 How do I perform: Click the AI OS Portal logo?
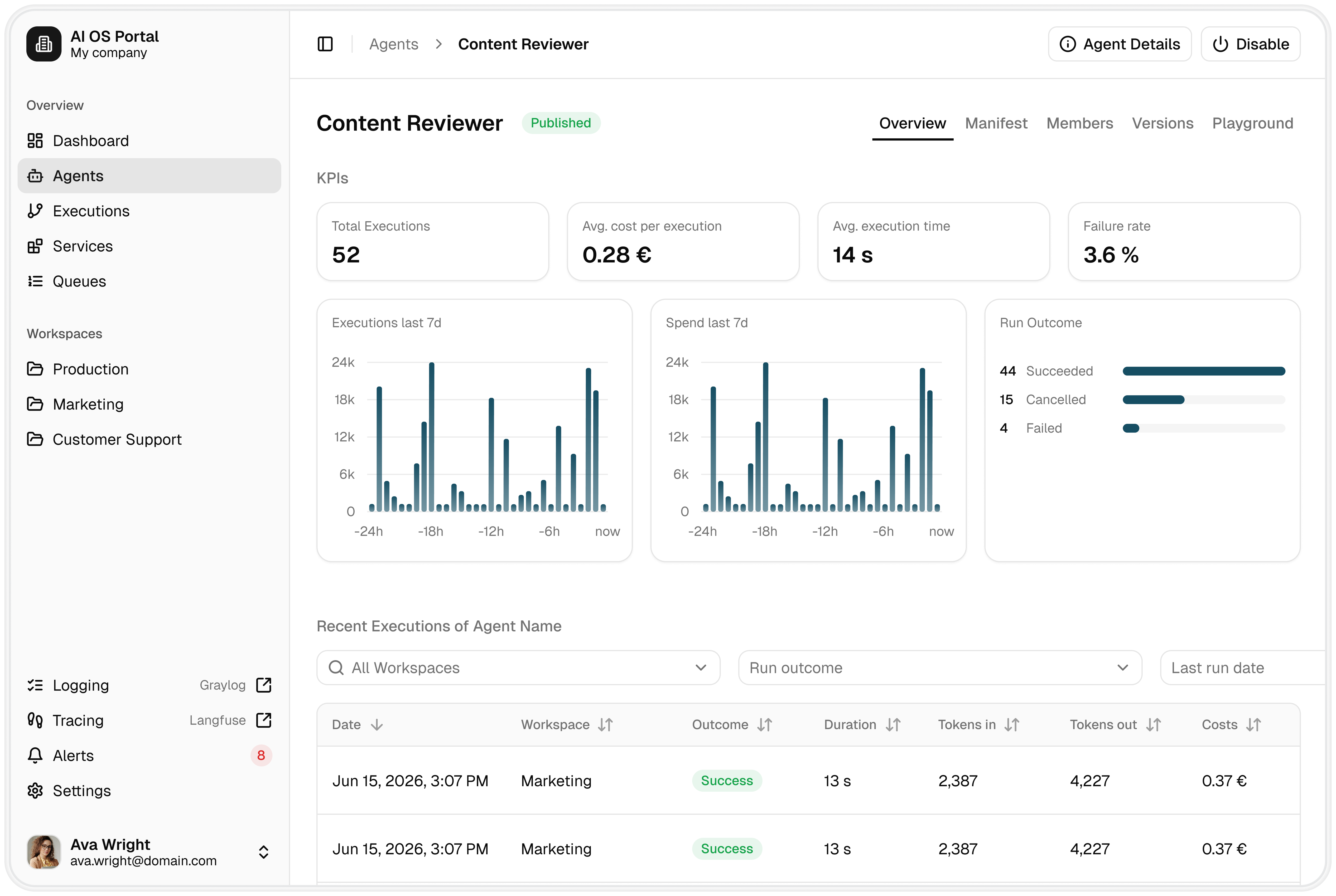coord(44,44)
